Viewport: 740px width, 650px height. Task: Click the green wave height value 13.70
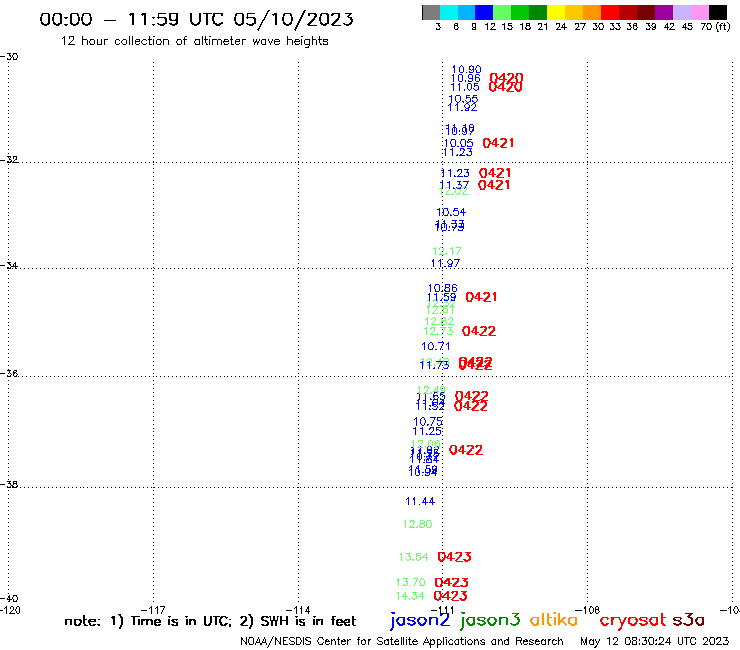point(411,582)
